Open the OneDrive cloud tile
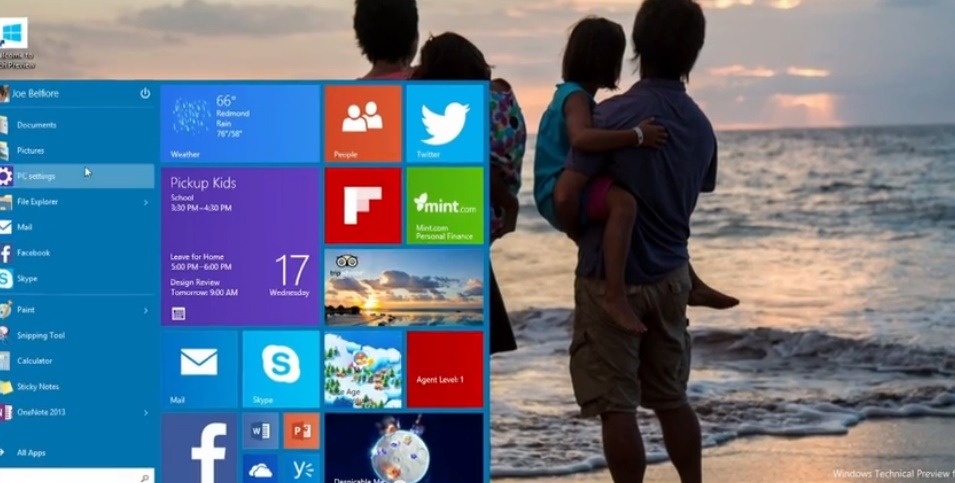 [x=261, y=468]
